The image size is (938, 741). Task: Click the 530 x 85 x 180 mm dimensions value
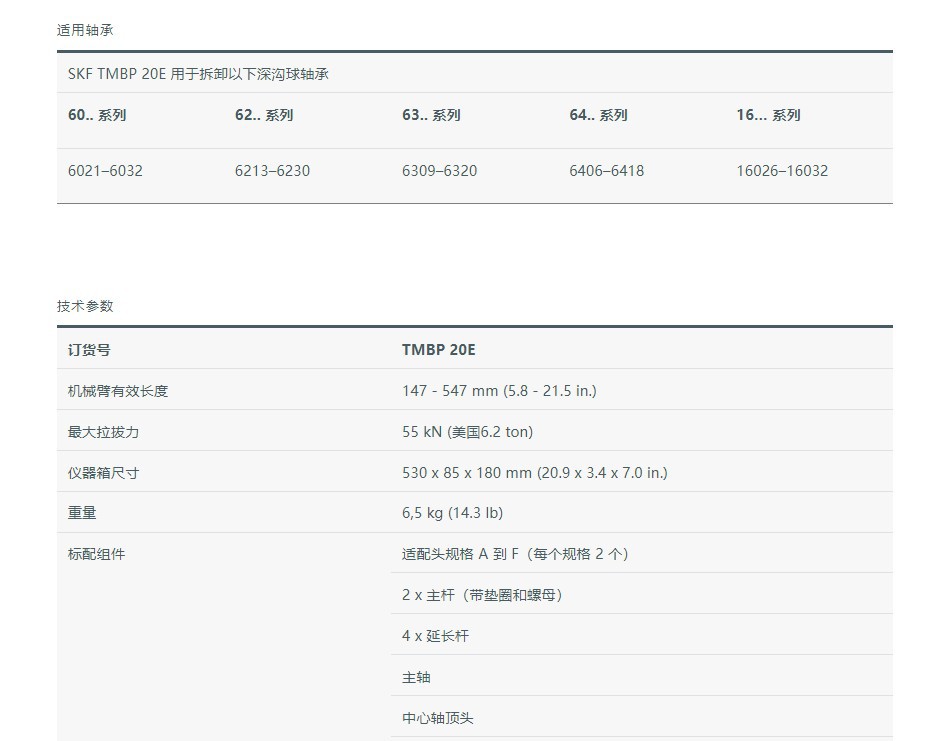click(534, 473)
